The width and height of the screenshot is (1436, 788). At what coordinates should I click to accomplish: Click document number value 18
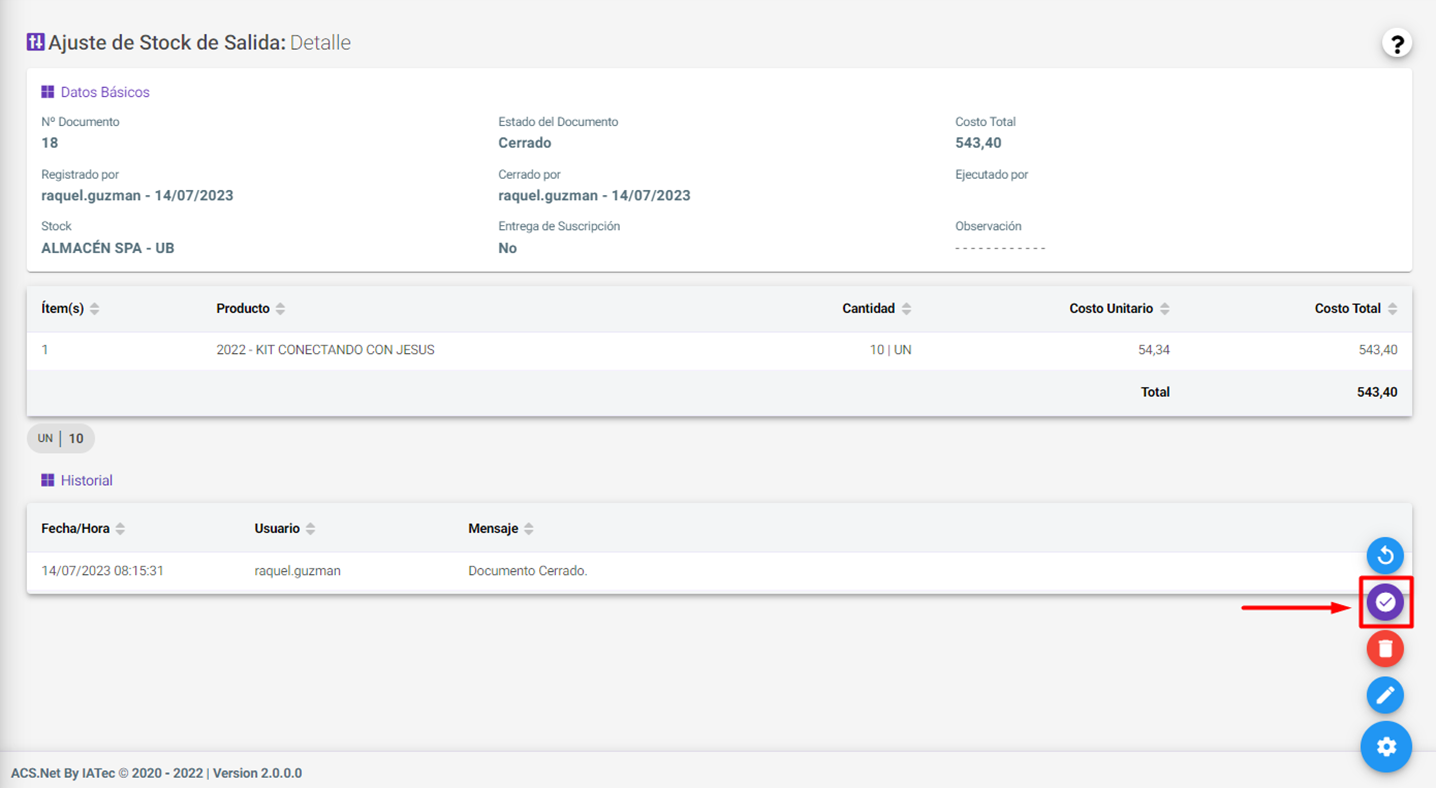[x=49, y=143]
